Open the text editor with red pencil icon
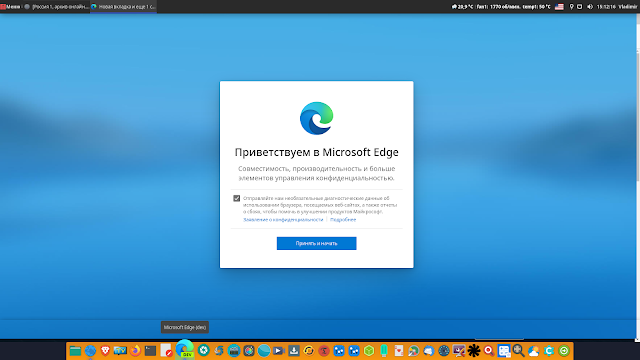 click(x=166, y=351)
